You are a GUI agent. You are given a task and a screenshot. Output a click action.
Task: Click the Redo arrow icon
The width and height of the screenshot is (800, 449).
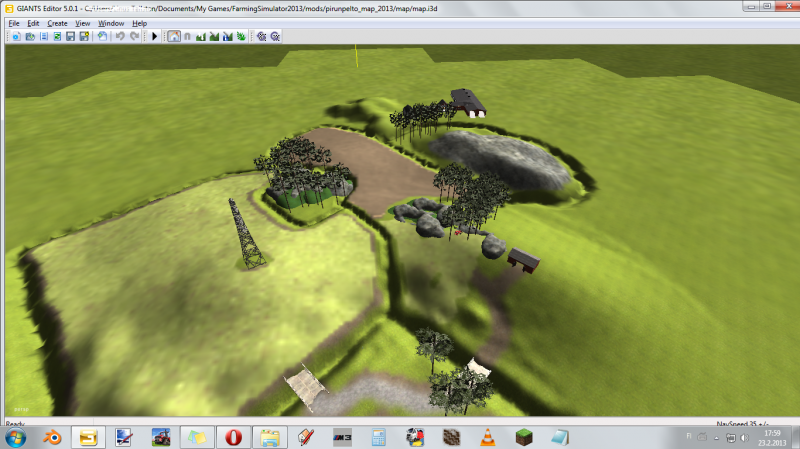[134, 36]
